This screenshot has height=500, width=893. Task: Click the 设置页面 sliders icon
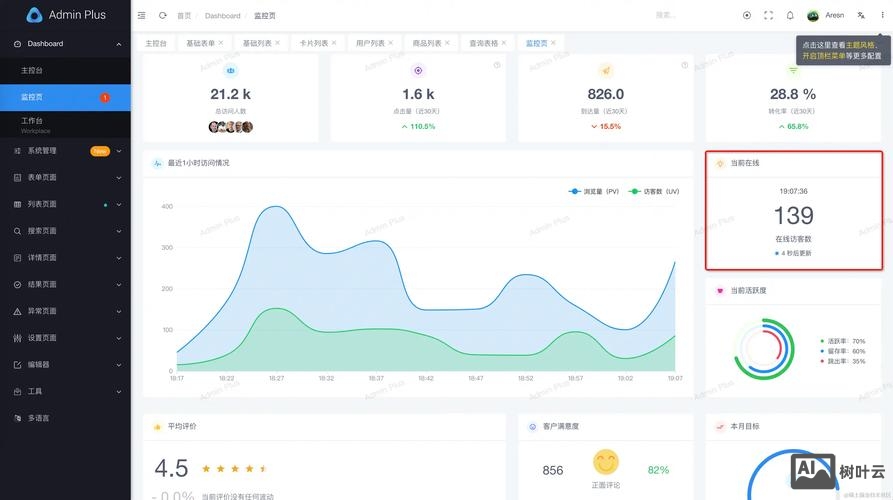tap(17, 338)
